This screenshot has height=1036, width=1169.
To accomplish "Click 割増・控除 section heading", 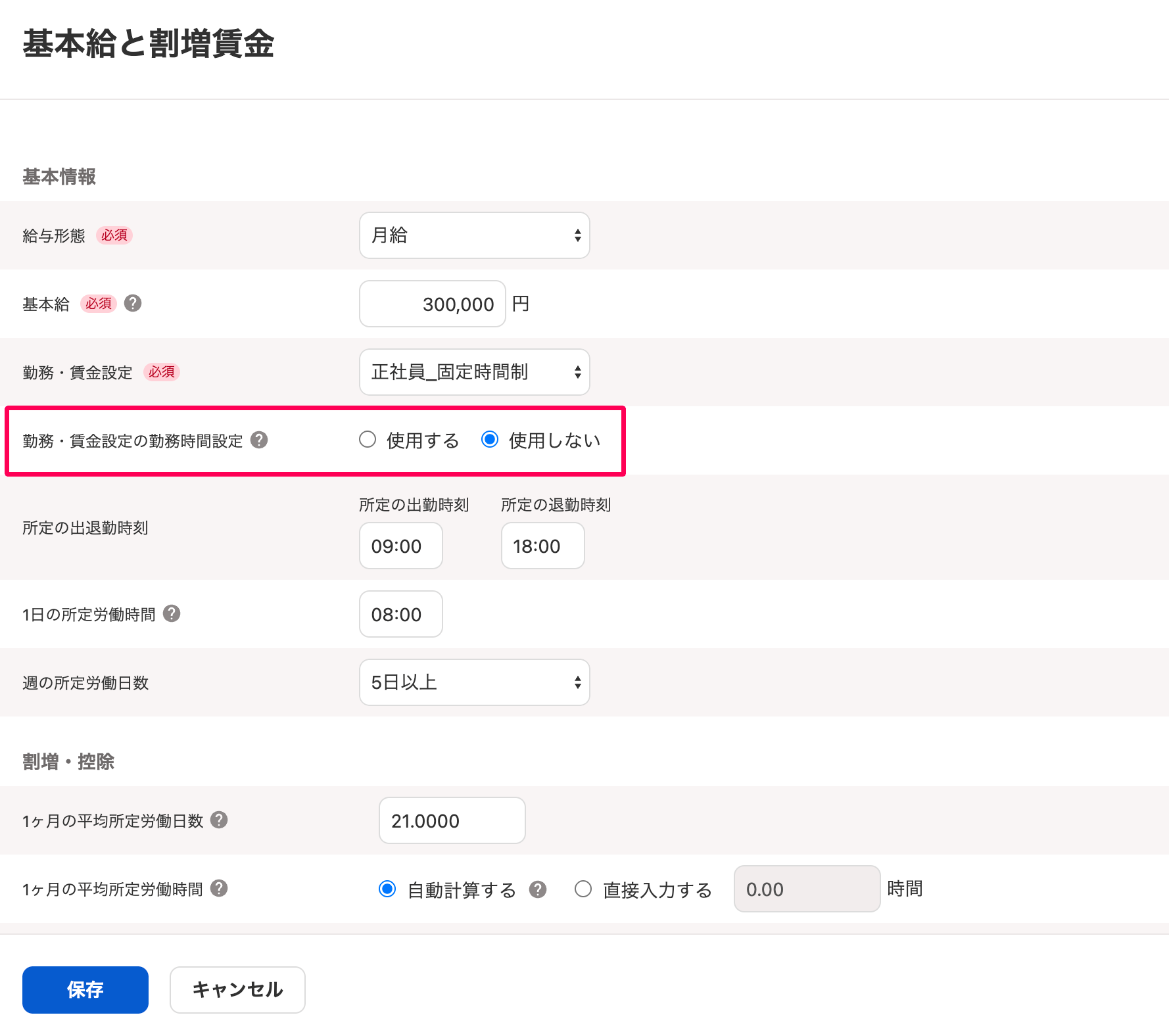I will pos(68,761).
